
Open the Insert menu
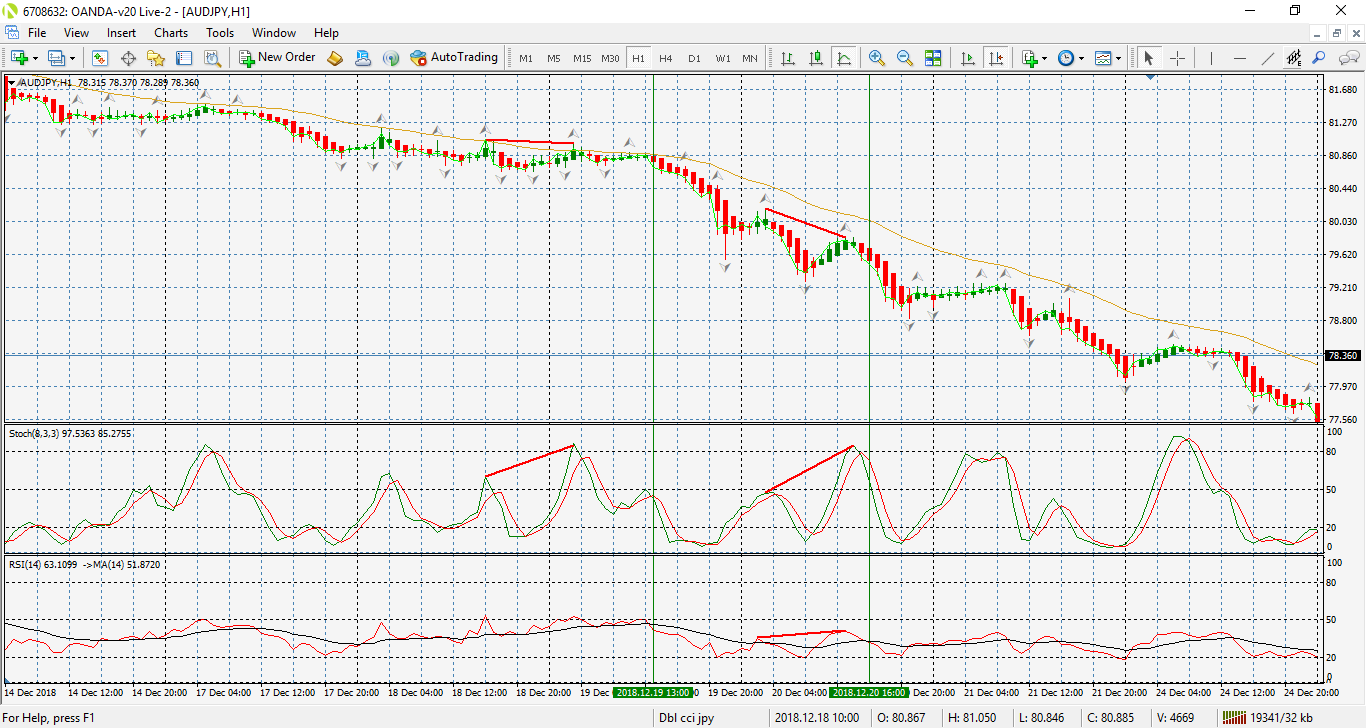coord(122,33)
